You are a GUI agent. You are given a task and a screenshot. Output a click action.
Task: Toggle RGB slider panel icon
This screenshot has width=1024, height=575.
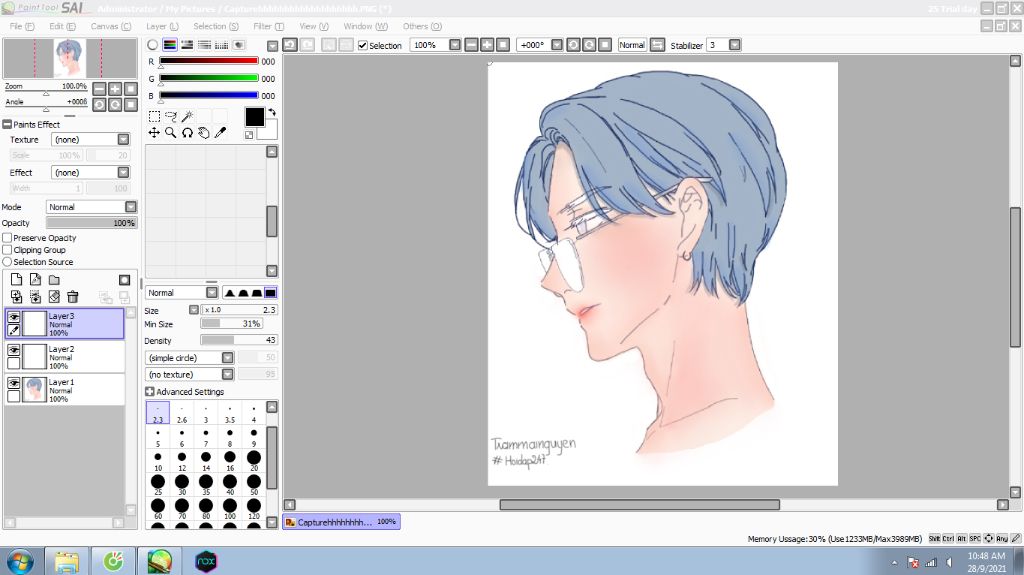[170, 44]
